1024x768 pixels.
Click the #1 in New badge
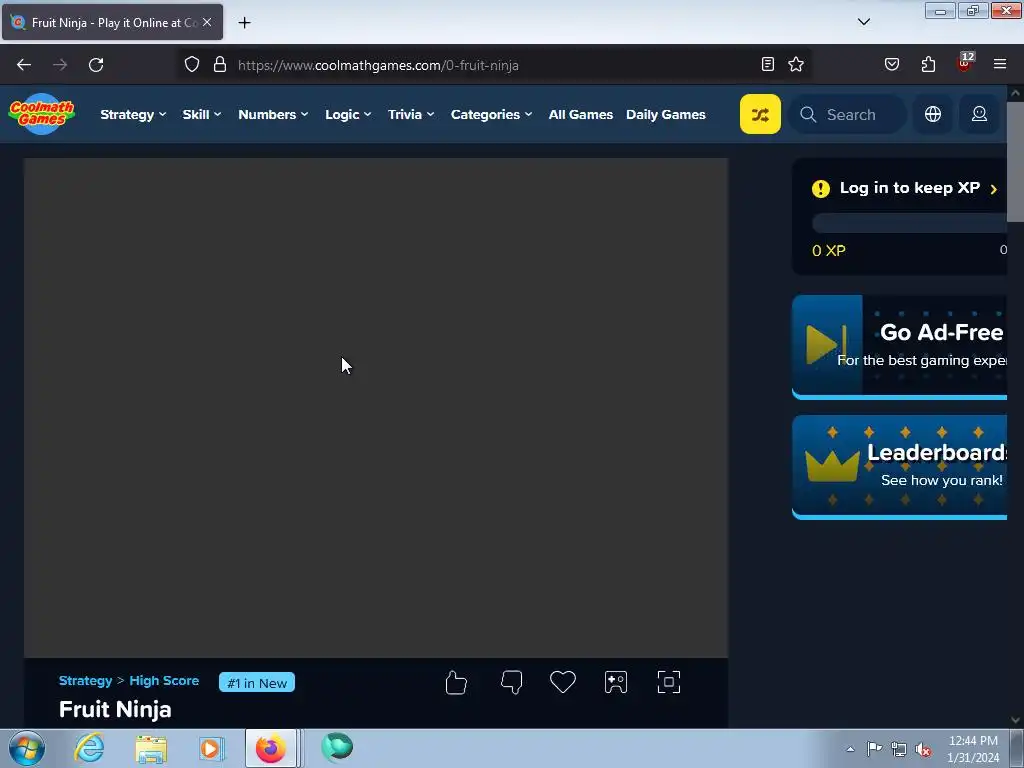pyautogui.click(x=257, y=682)
